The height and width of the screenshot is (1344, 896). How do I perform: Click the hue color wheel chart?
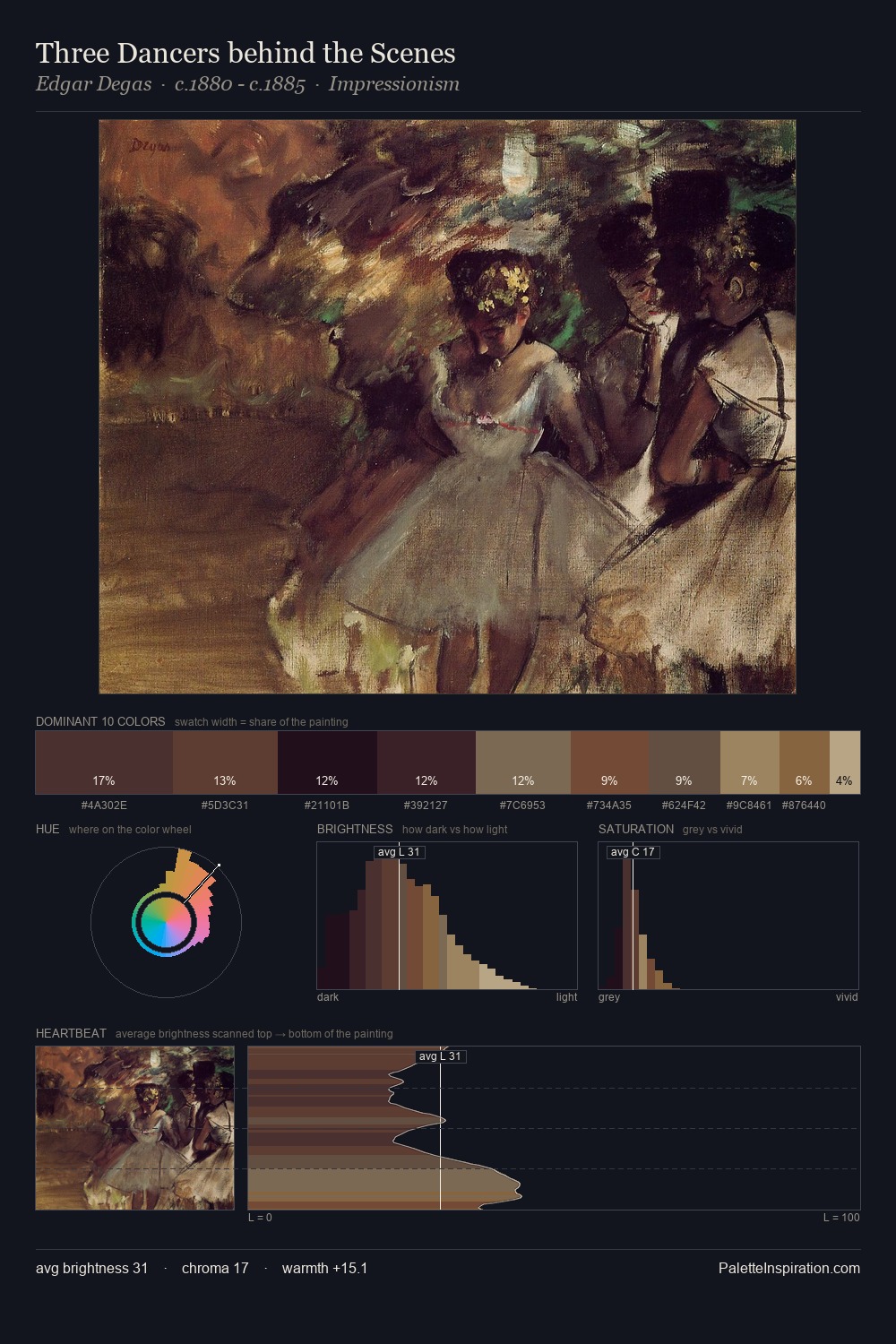[166, 921]
